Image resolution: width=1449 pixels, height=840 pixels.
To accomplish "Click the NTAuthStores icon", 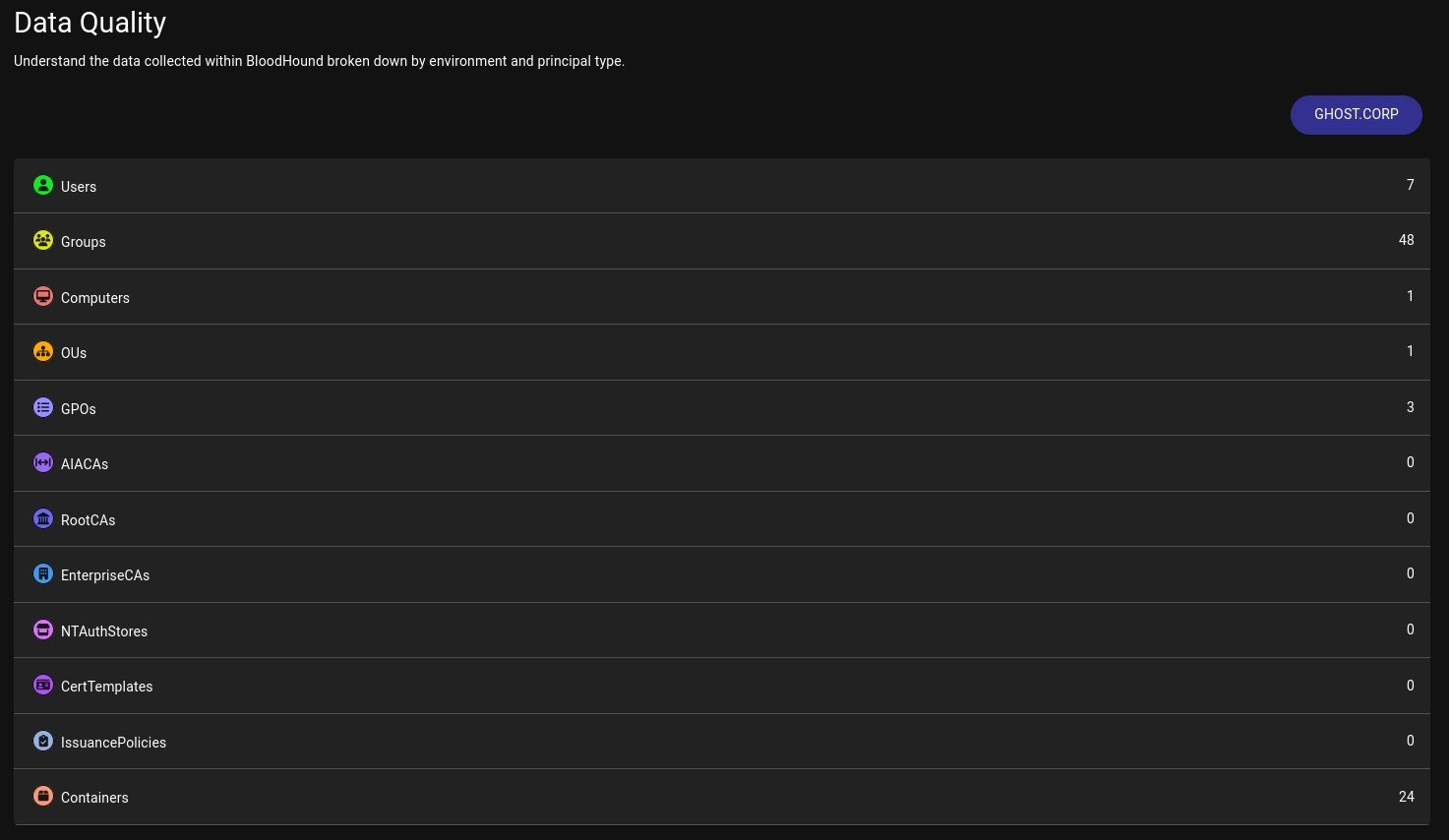I will [43, 630].
